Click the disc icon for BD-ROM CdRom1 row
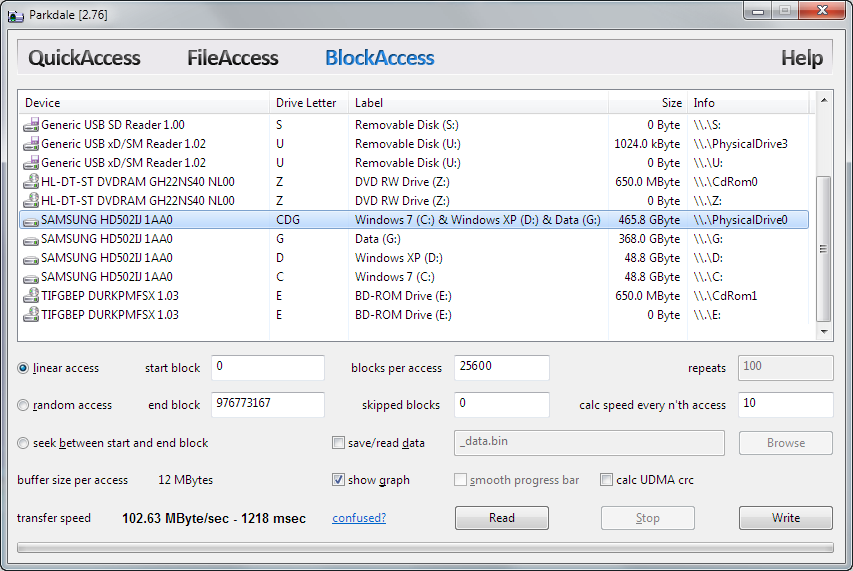This screenshot has height=571, width=853. (x=32, y=296)
